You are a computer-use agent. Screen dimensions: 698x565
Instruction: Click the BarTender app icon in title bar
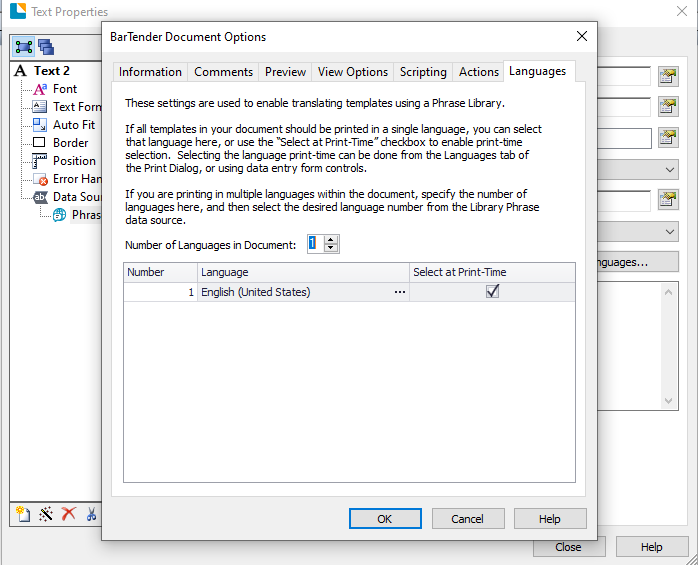click(18, 11)
